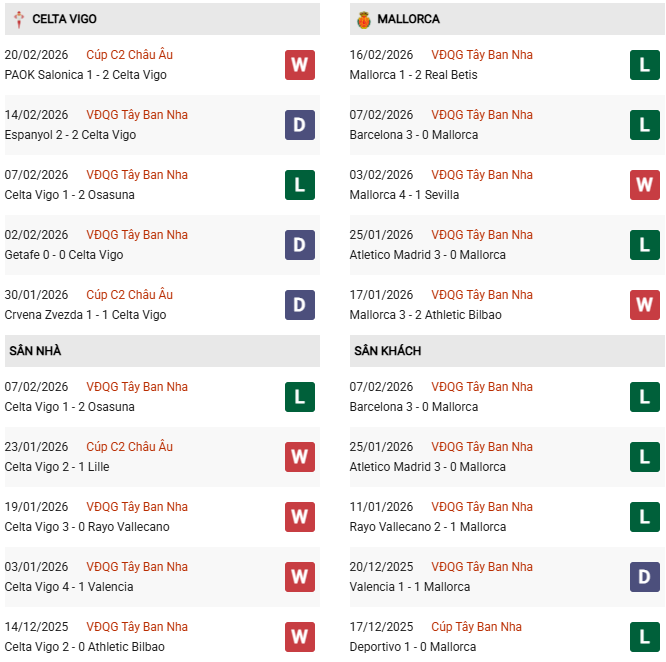Click the Celta Vigo 4 - 1 Valencia result

coord(69,587)
